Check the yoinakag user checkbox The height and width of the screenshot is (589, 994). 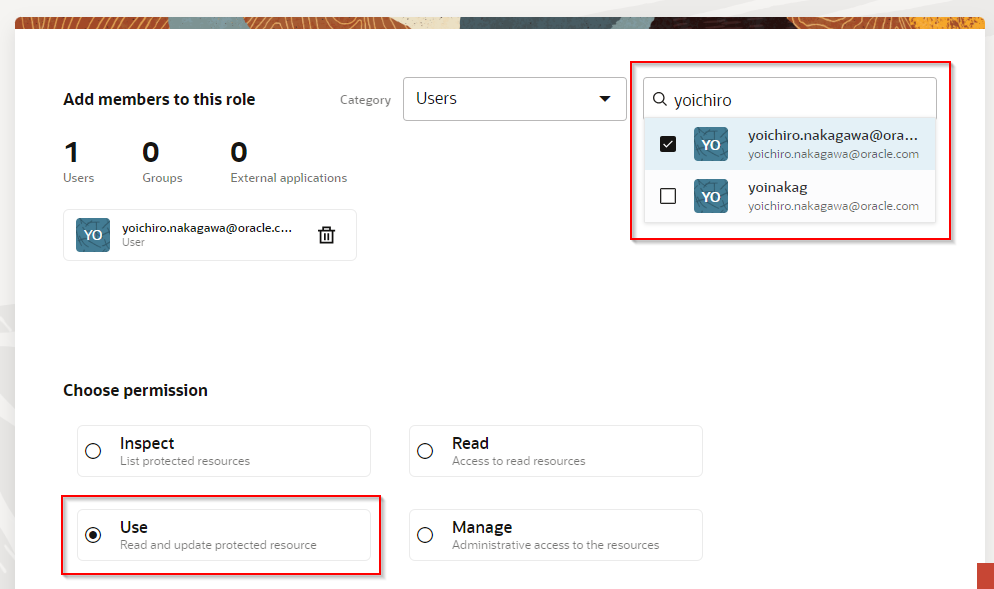click(668, 196)
